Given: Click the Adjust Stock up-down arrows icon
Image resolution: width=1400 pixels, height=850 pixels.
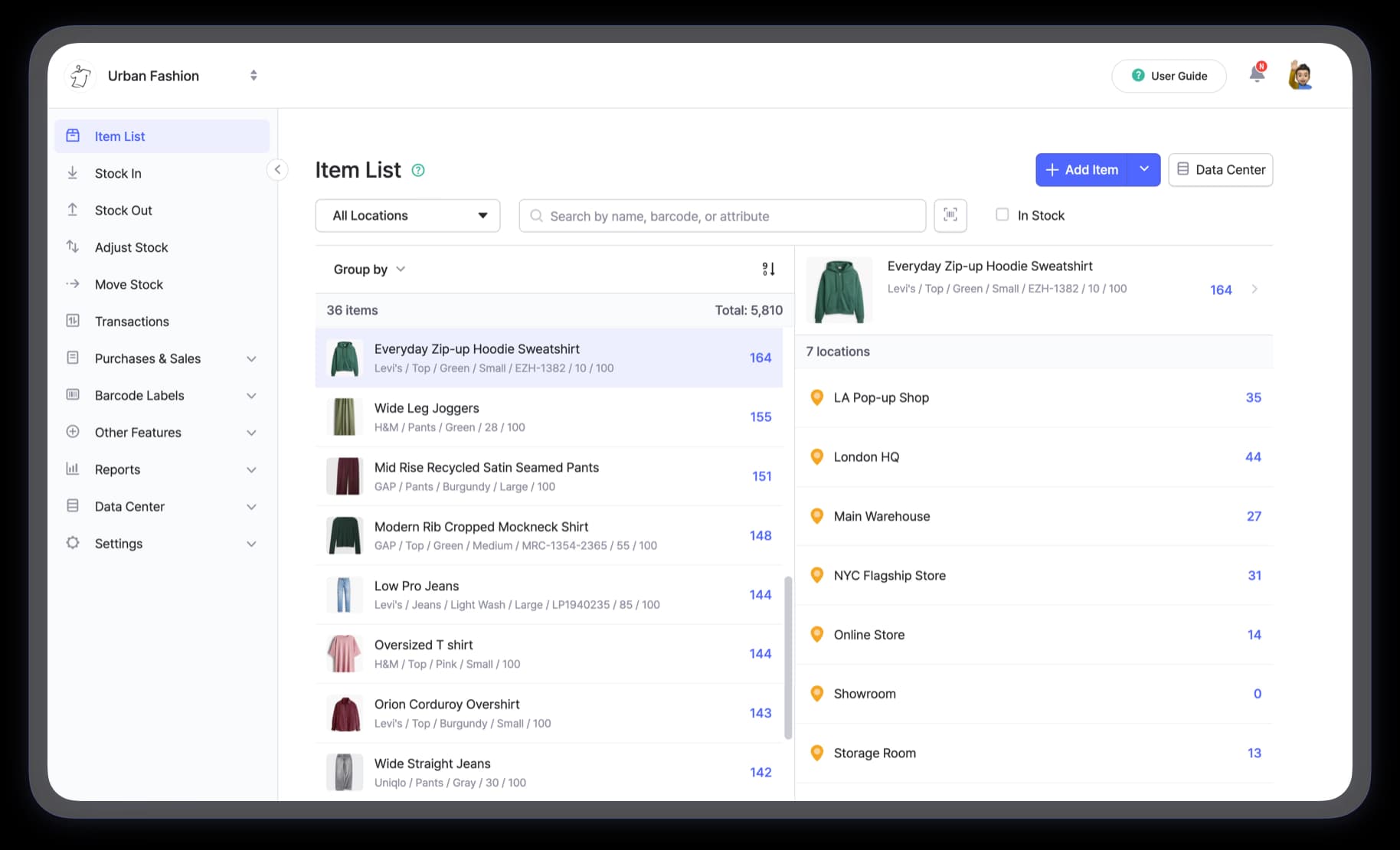Looking at the screenshot, I should coord(73,247).
